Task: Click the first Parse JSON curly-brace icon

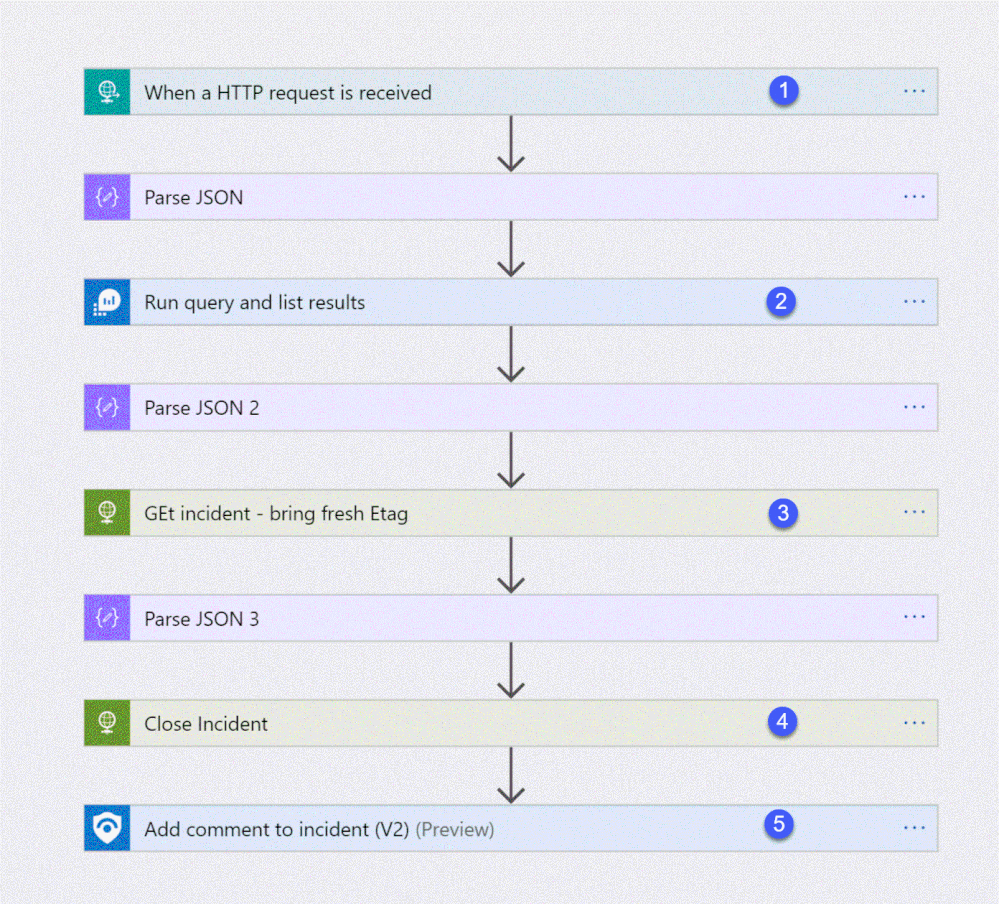Action: (x=107, y=197)
